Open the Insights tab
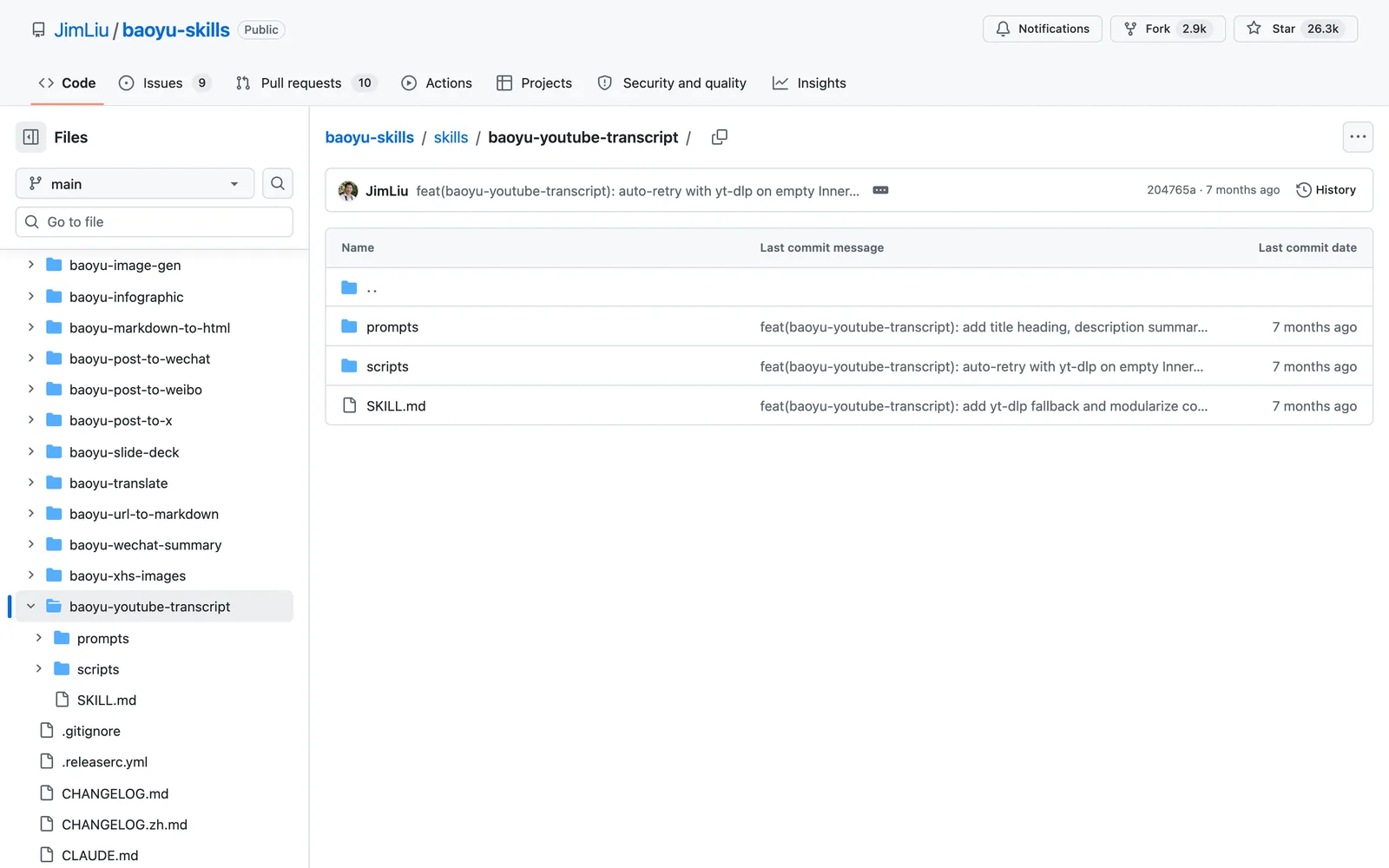Viewport: 1389px width, 868px height. tap(809, 83)
